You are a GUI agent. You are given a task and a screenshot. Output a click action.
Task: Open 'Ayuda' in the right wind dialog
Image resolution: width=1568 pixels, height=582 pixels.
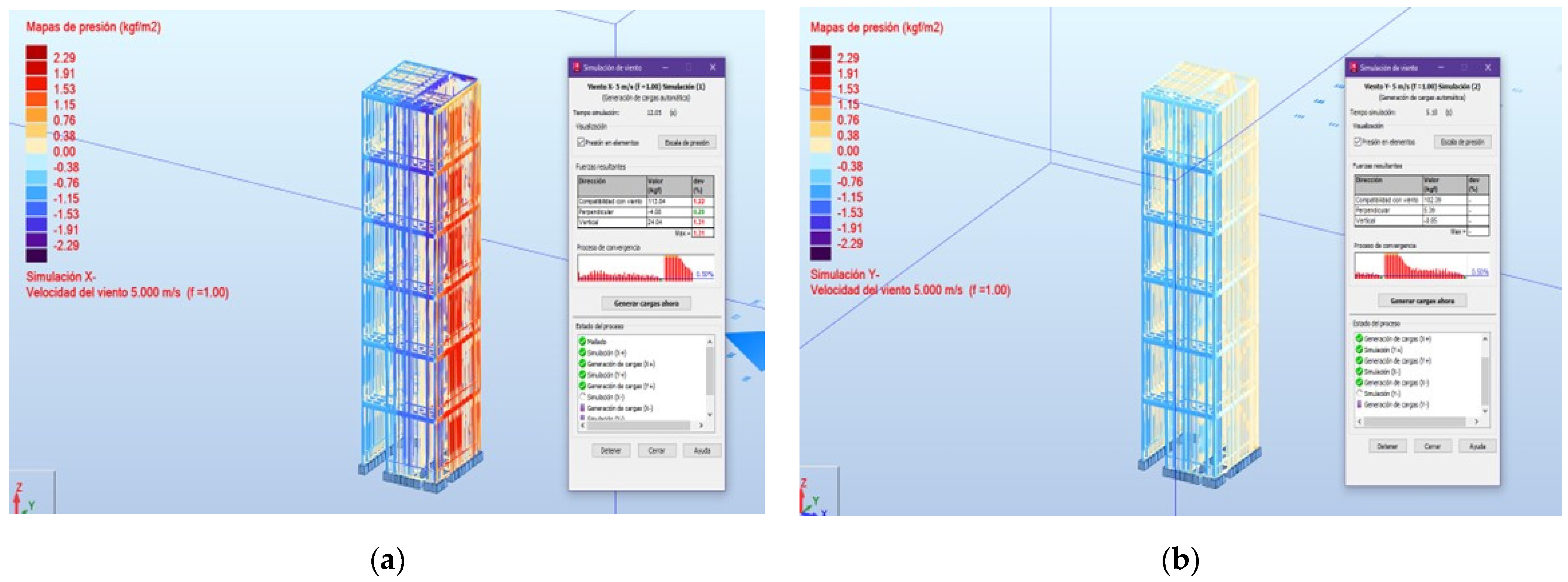1477,446
